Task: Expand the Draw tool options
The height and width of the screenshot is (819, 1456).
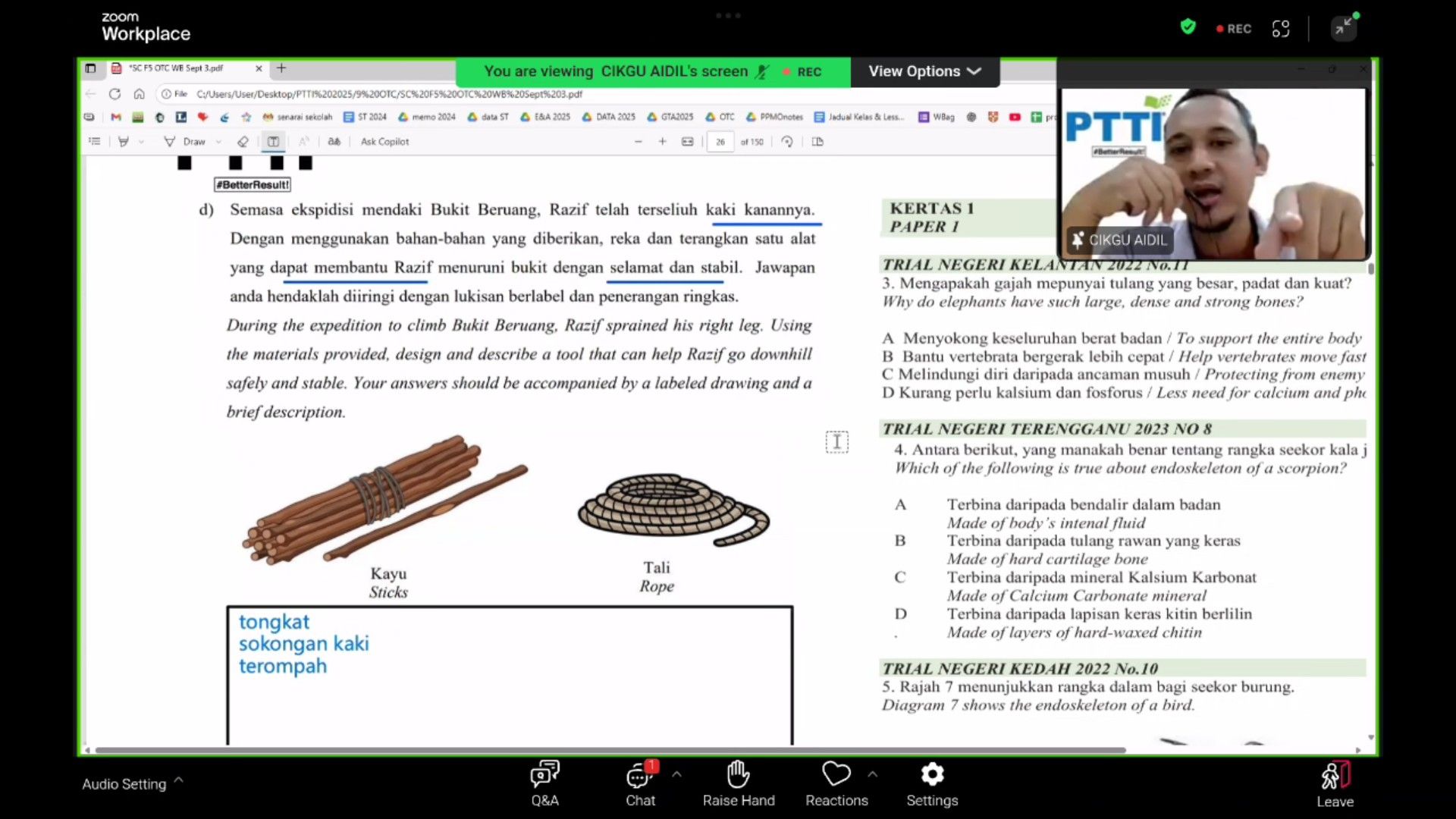Action: [218, 142]
